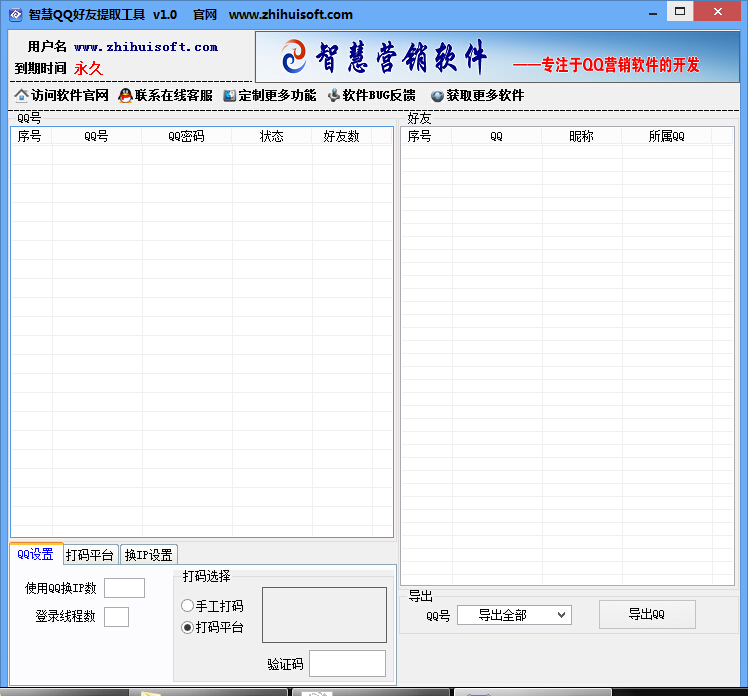Open the 导出全部 dropdown
Image resolution: width=748 pixels, height=696 pixels.
click(x=514, y=615)
